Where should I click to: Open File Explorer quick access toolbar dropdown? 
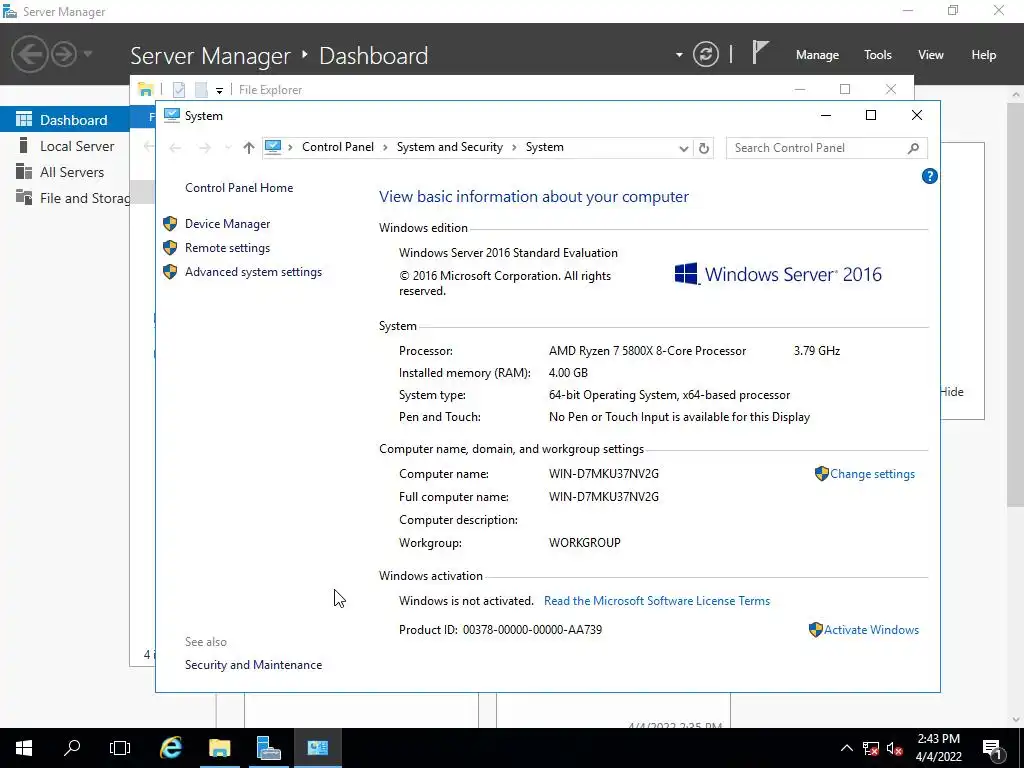(x=219, y=90)
